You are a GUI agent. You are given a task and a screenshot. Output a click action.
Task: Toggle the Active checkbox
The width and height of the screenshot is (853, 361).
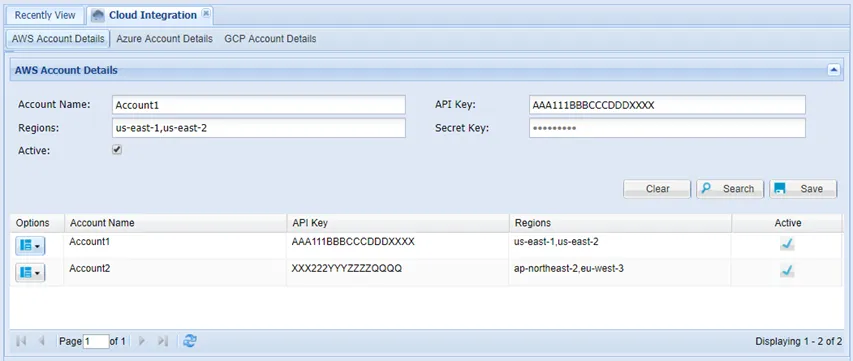[x=117, y=150]
